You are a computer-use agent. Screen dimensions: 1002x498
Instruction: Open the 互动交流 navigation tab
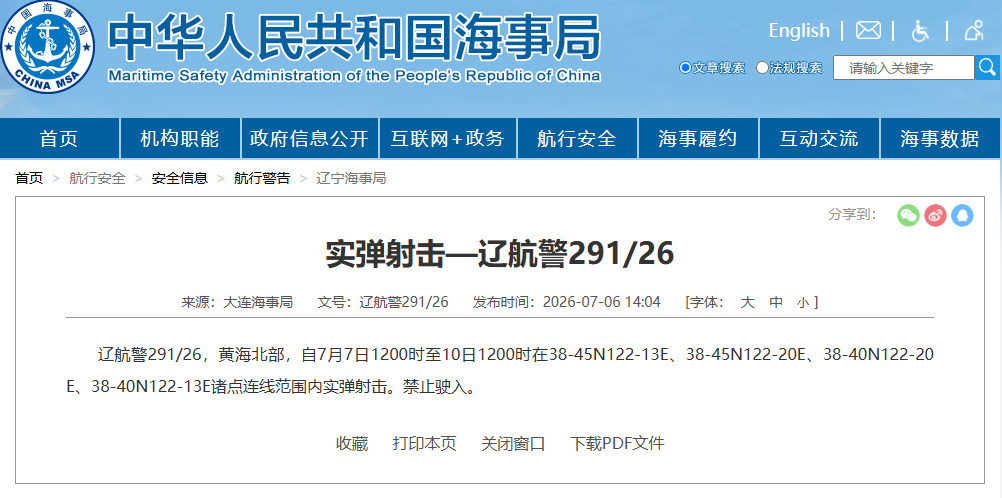click(x=819, y=138)
